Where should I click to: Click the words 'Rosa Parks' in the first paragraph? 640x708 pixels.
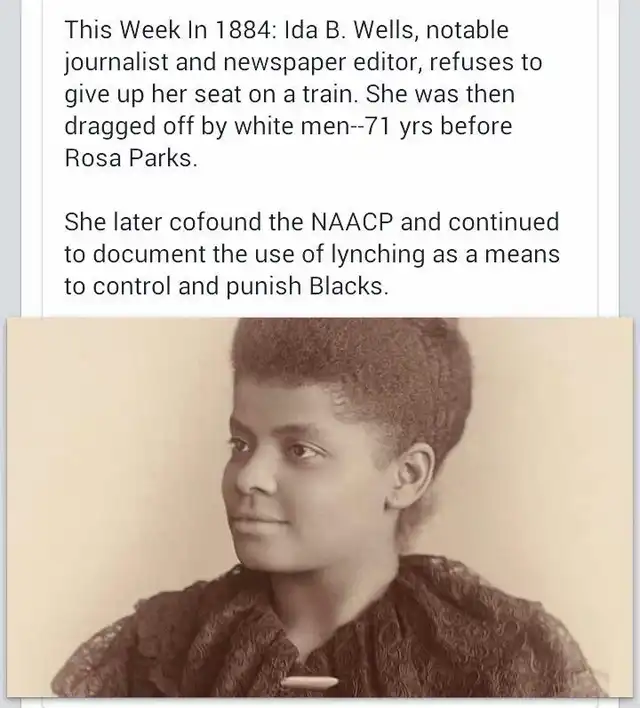click(129, 158)
